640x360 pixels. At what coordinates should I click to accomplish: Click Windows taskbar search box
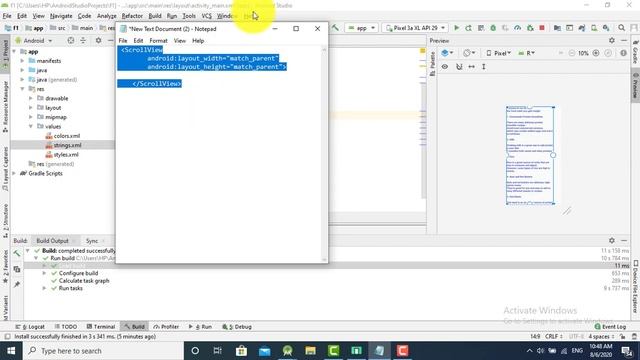pyautogui.click(x=103, y=351)
